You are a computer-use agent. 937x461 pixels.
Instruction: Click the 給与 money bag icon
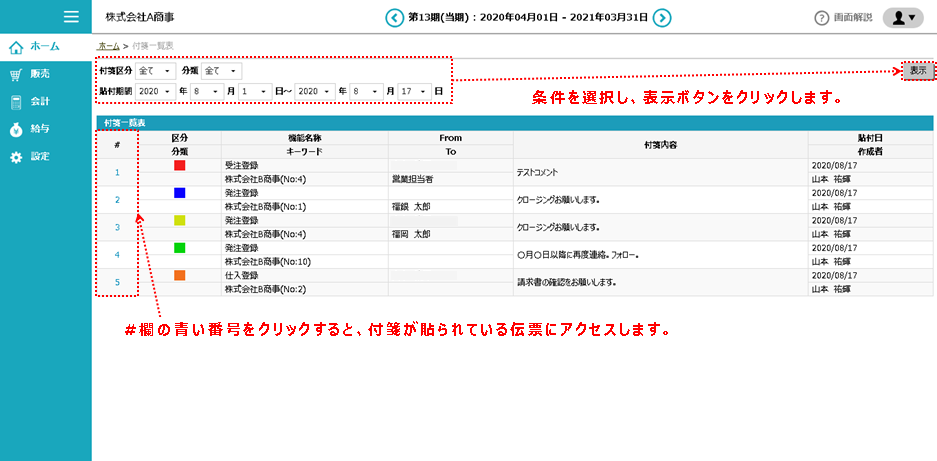pyautogui.click(x=16, y=129)
